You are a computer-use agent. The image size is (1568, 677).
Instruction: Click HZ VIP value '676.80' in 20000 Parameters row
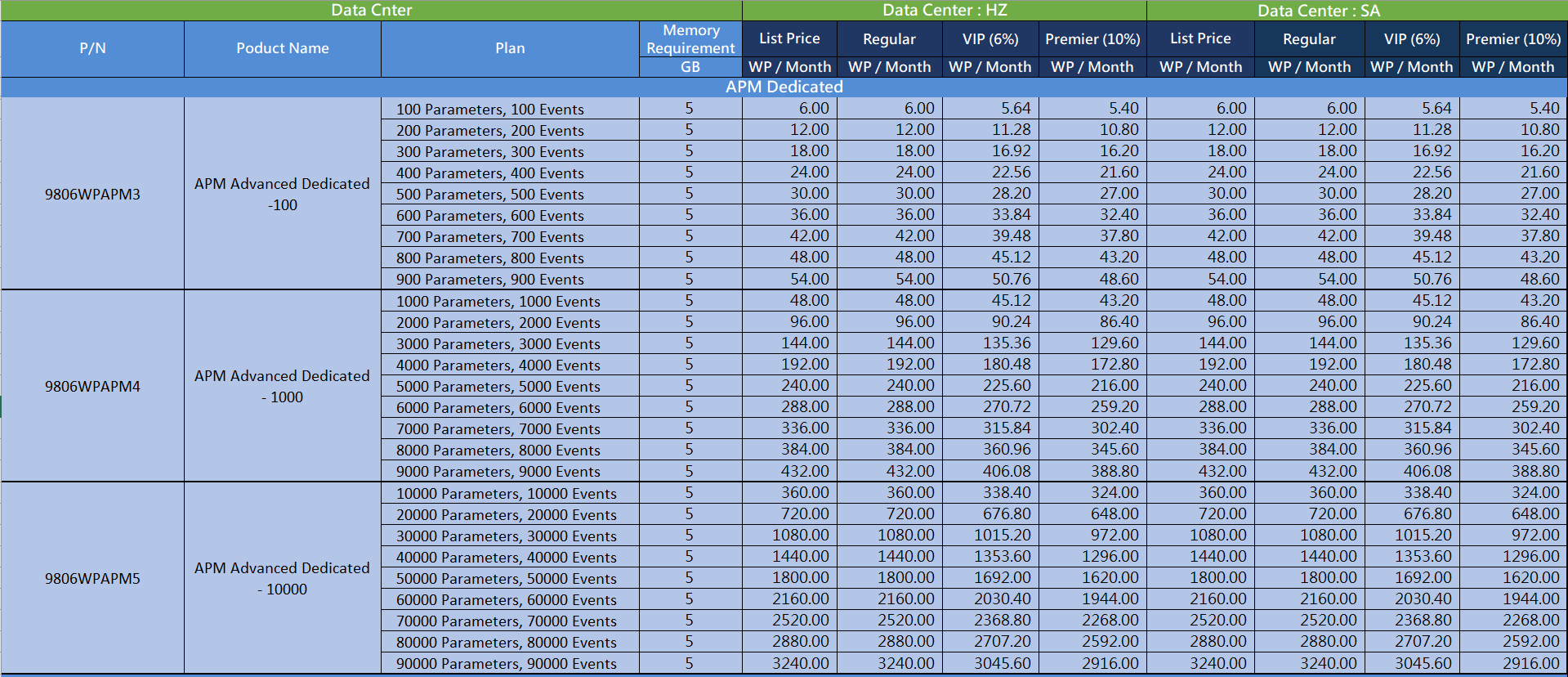click(x=990, y=513)
